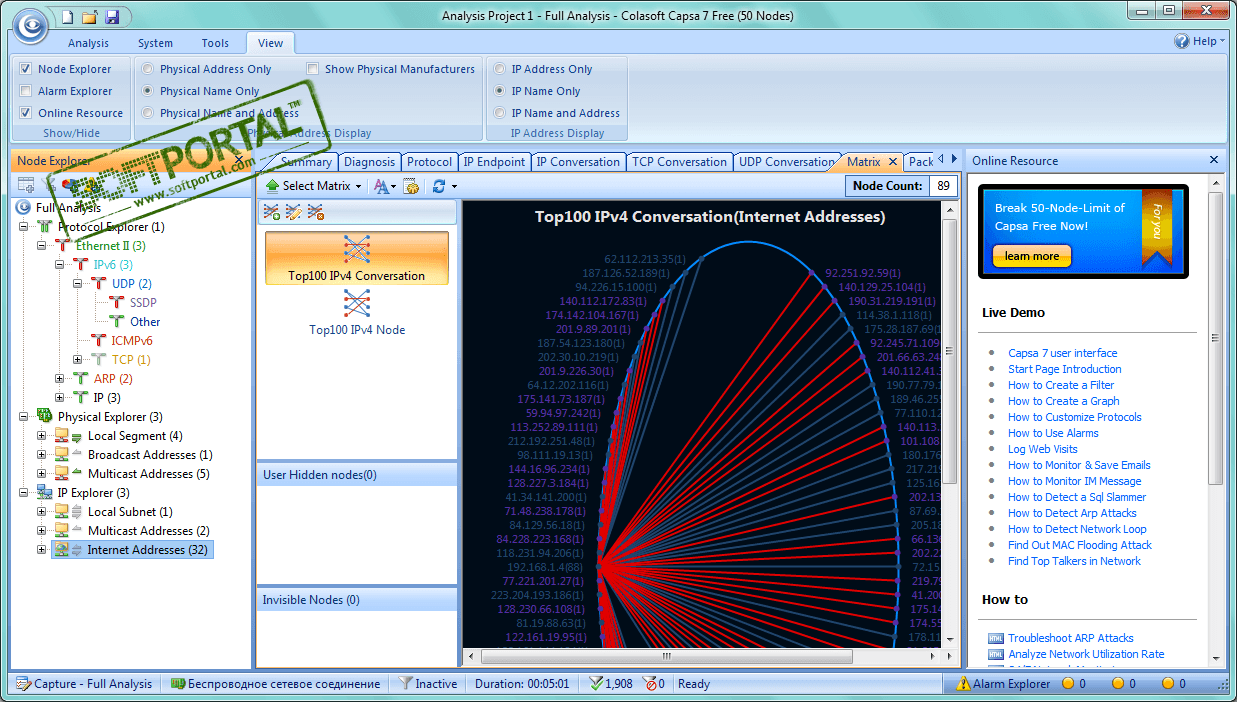The width and height of the screenshot is (1237, 702).
Task: Open Analyze Network Utilization Rate link
Action: 1086,654
